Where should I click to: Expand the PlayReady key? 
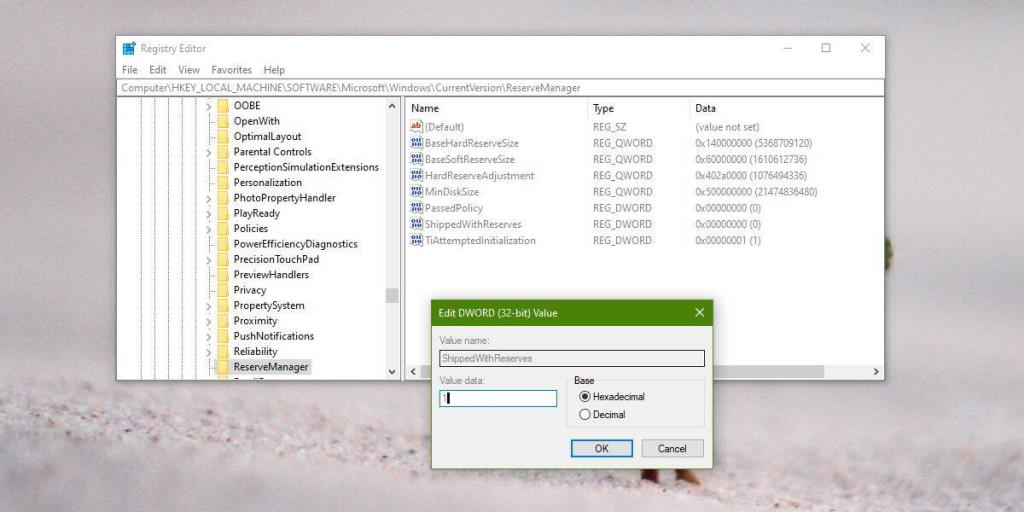point(208,214)
